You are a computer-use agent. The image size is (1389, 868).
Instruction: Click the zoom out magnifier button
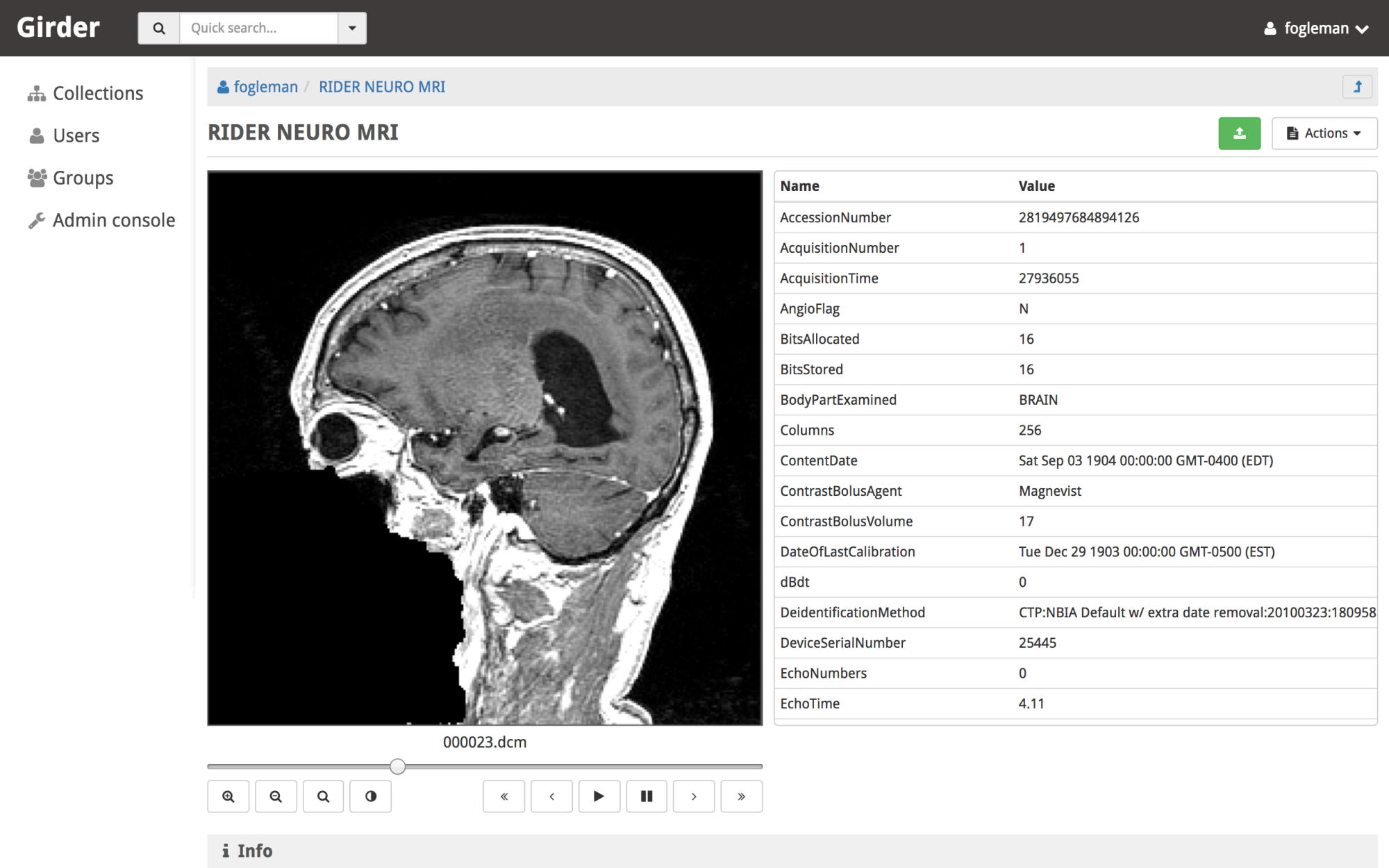(x=276, y=796)
